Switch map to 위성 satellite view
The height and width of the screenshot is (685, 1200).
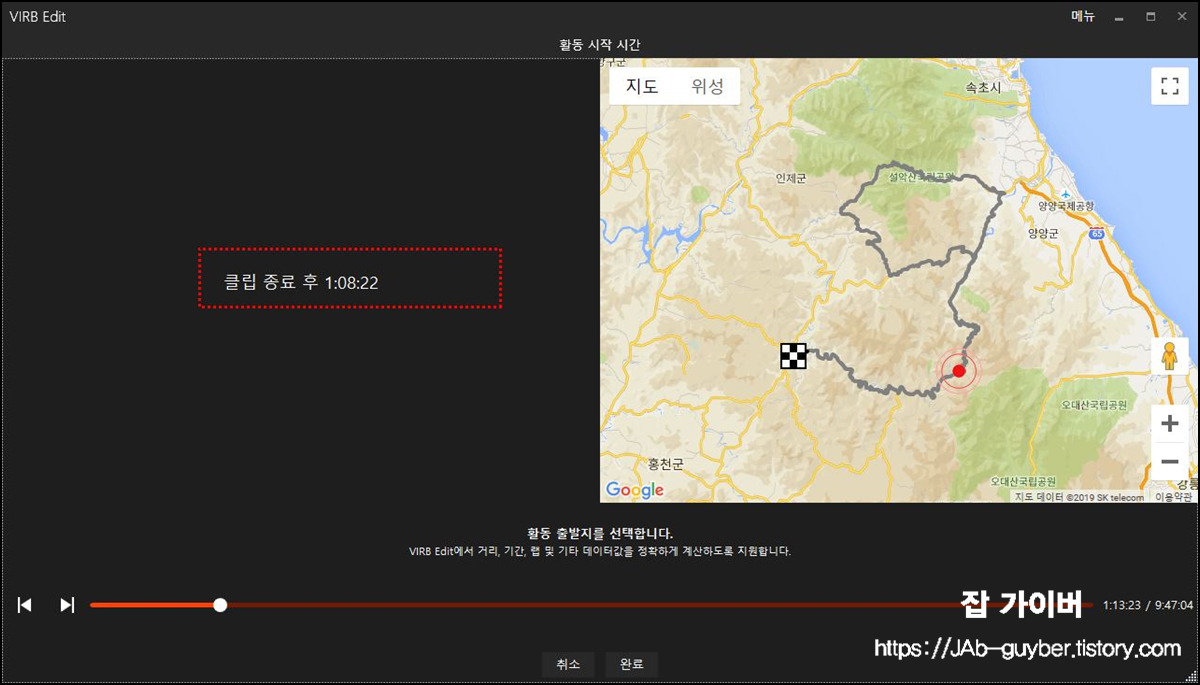707,86
